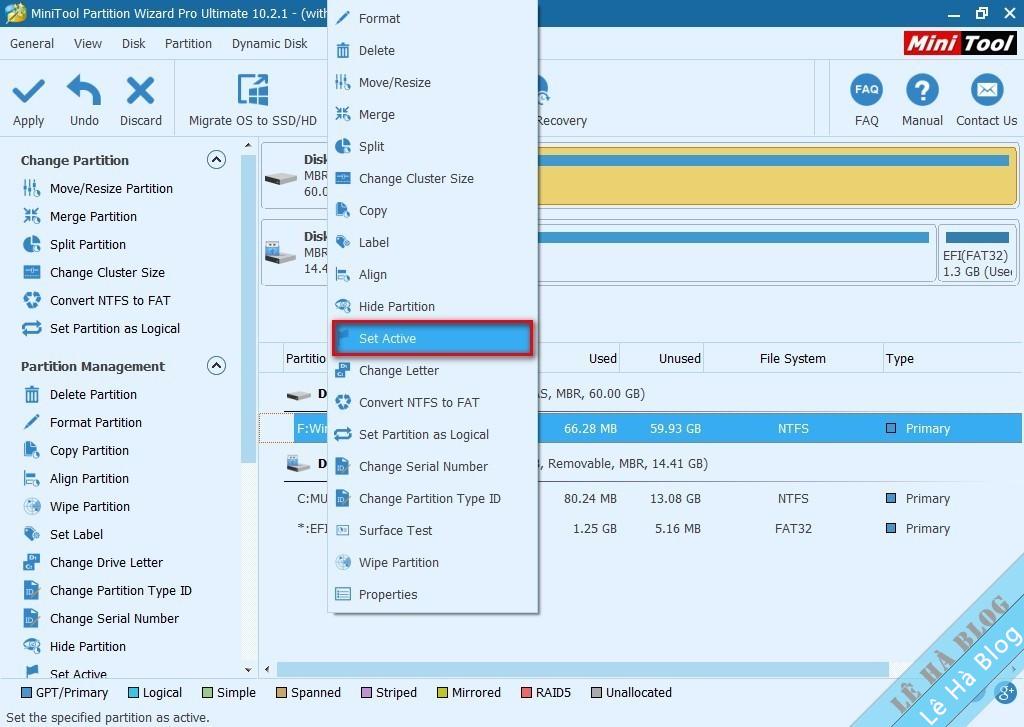1024x727 pixels.
Task: Click the Apply checkmark icon
Action: point(29,91)
